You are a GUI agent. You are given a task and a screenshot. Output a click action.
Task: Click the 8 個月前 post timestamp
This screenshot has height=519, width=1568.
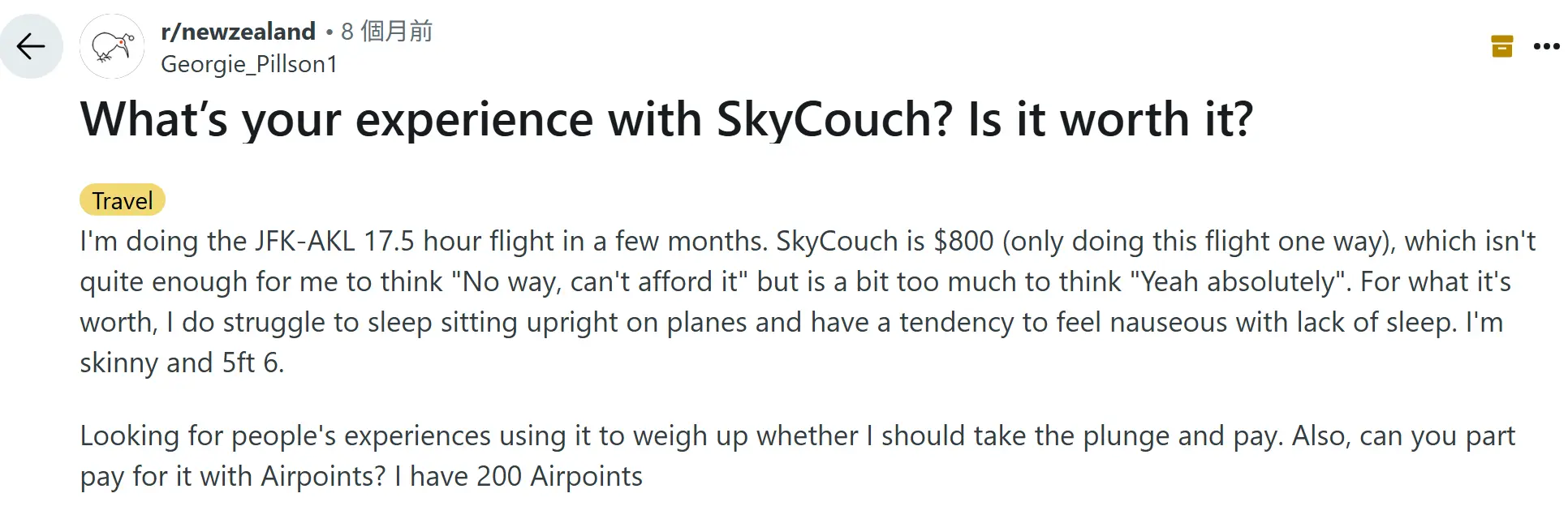(x=387, y=32)
